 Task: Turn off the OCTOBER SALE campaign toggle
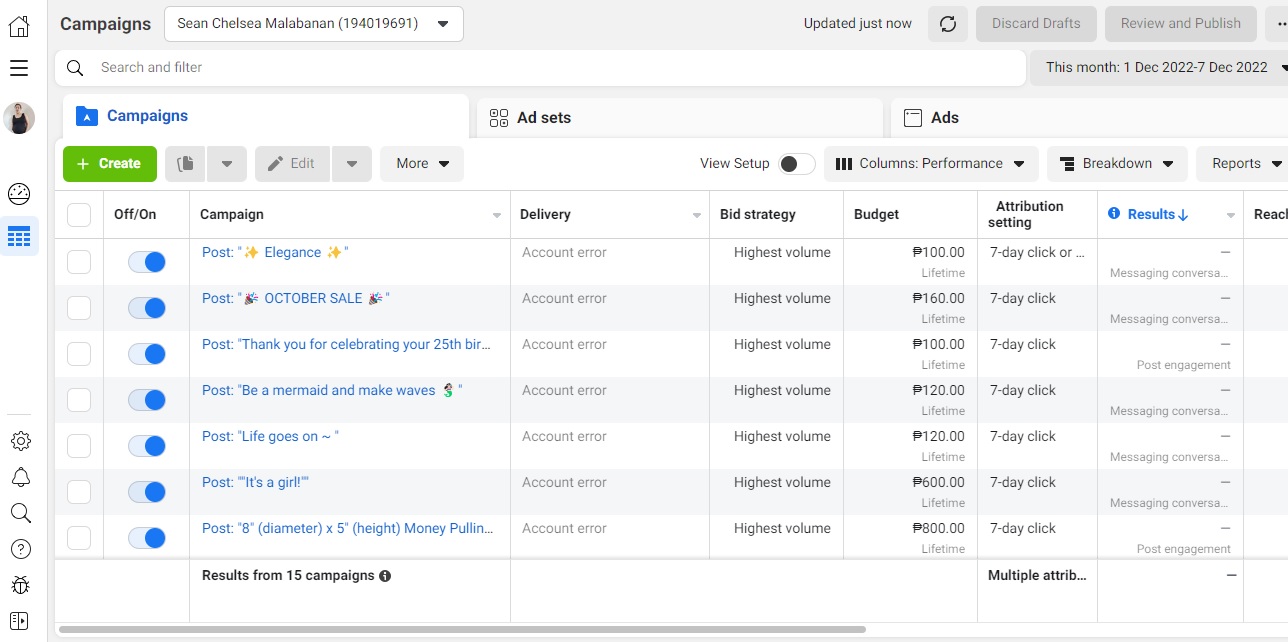pyautogui.click(x=147, y=308)
